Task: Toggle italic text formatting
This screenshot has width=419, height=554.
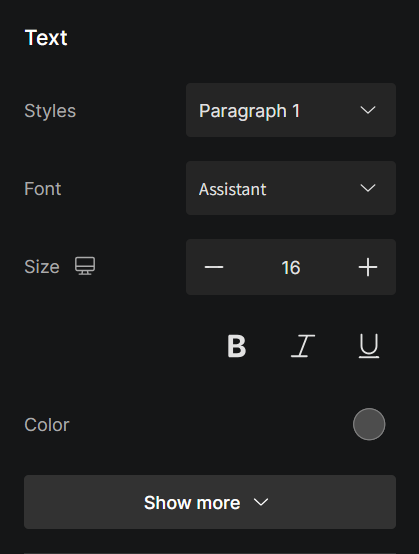Action: (x=303, y=346)
